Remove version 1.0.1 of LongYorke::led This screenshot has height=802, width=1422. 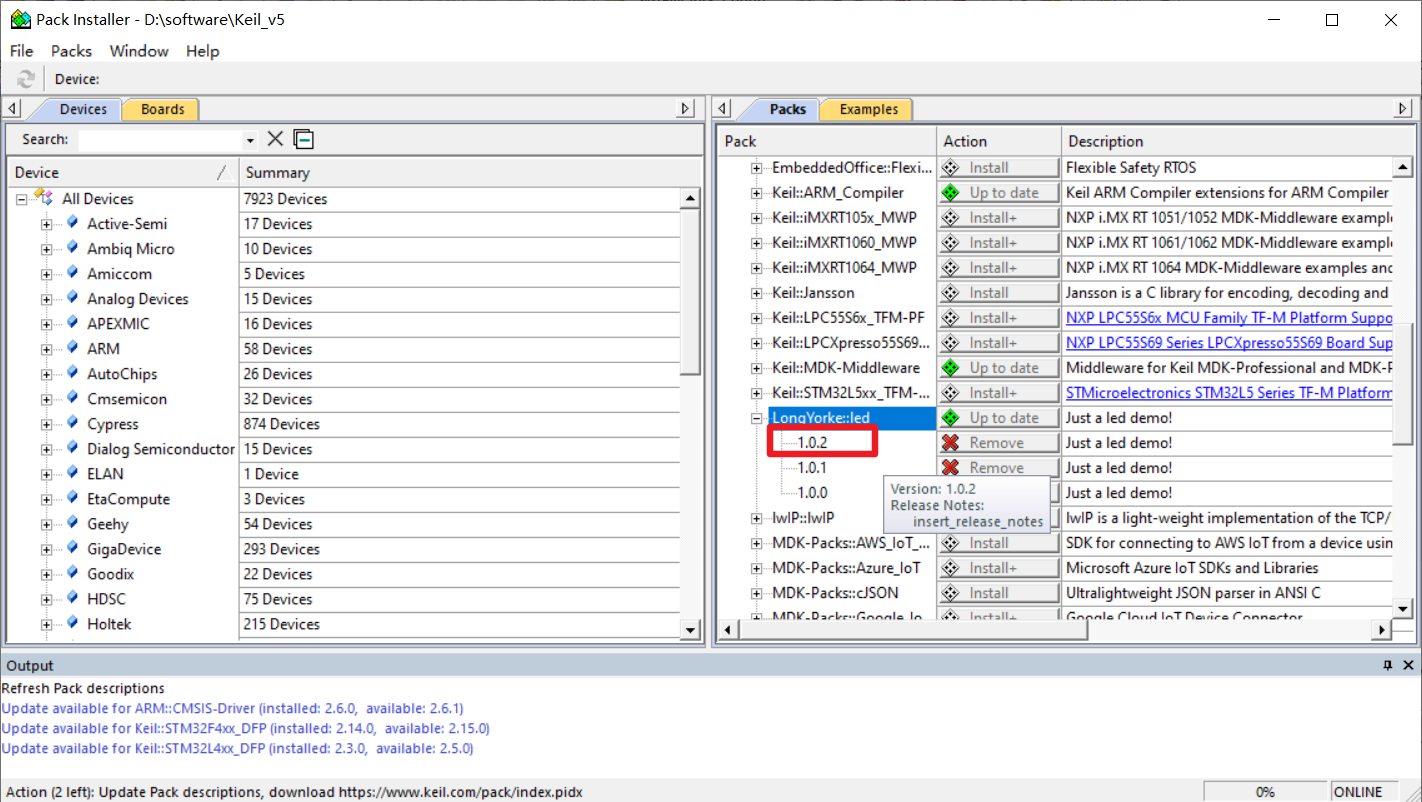tap(998, 467)
